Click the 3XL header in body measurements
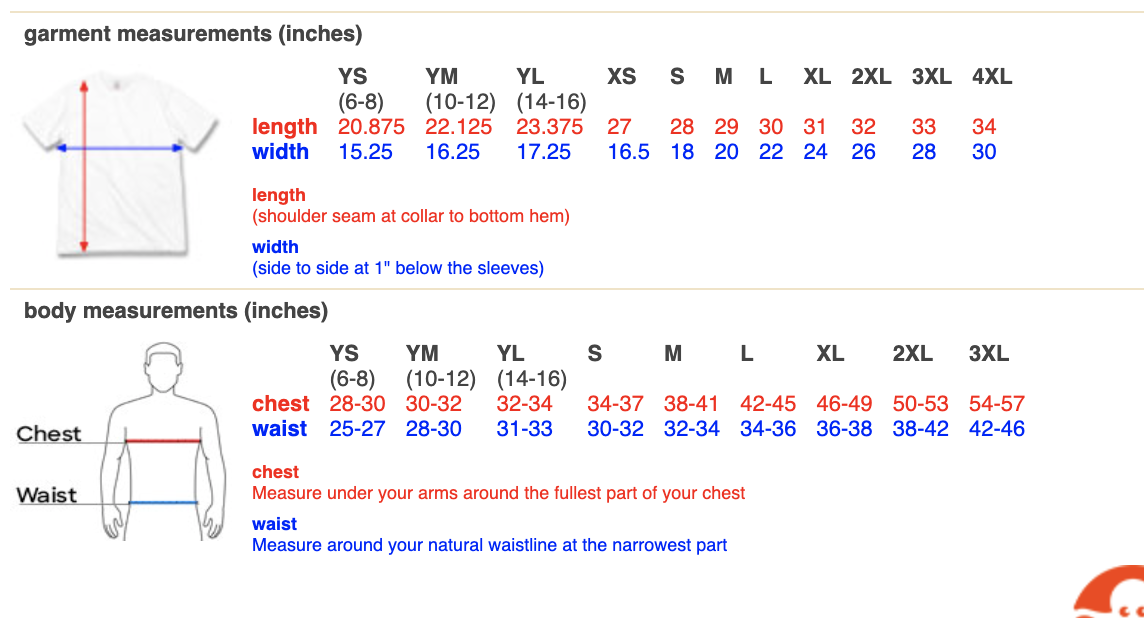 coord(989,354)
